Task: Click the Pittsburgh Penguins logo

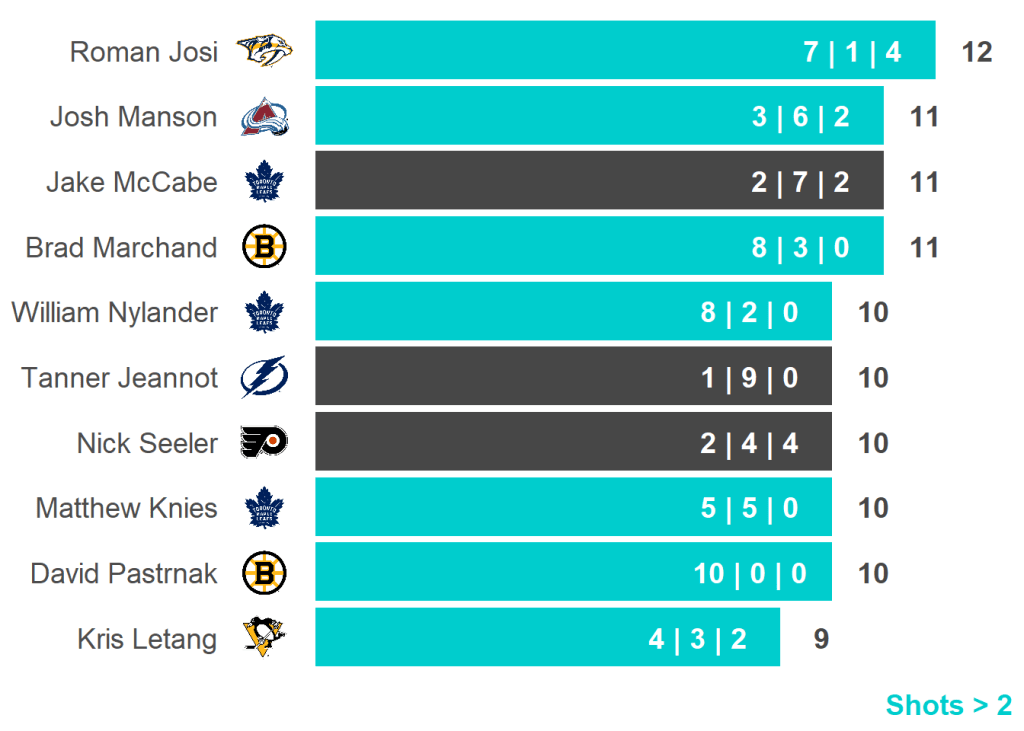Action: click(x=265, y=638)
